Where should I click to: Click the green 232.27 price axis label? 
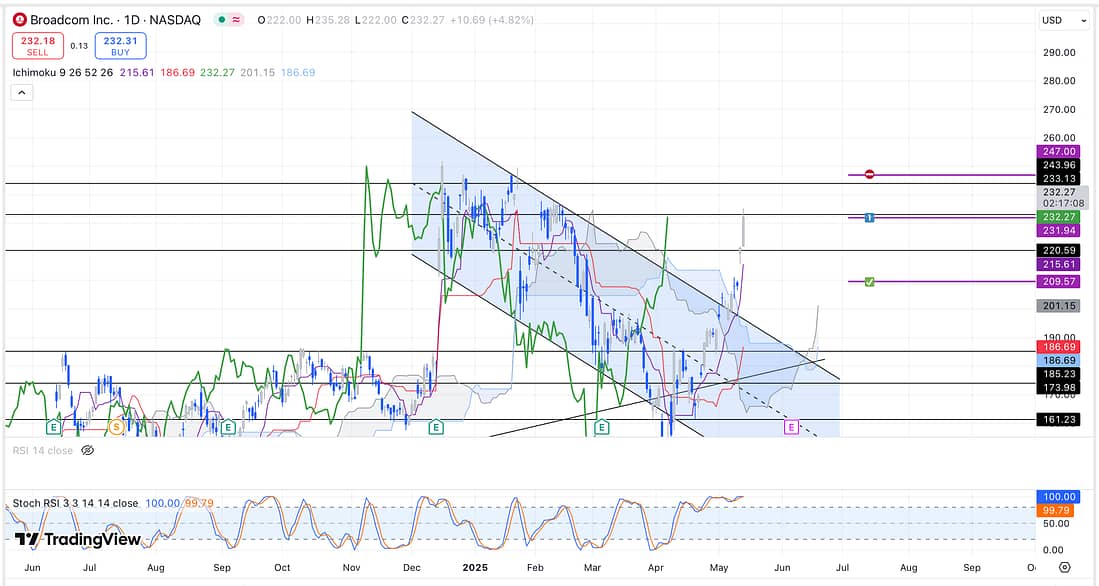pos(1058,217)
